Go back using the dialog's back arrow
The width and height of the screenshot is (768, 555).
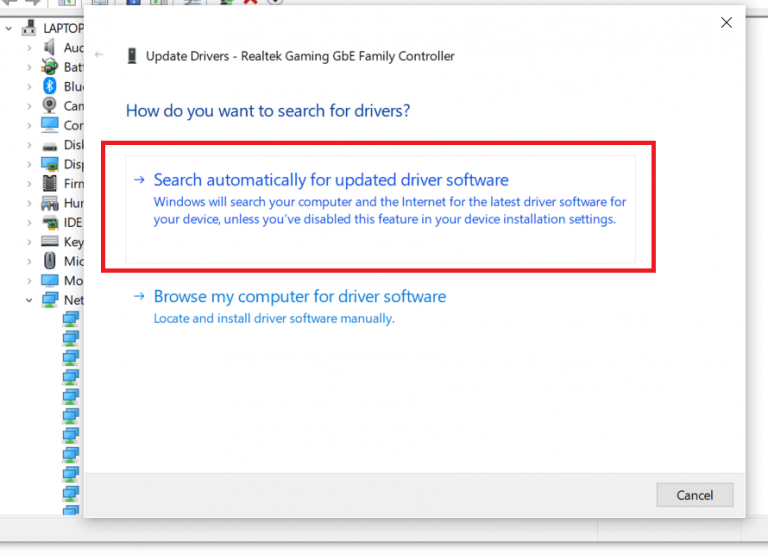point(99,55)
